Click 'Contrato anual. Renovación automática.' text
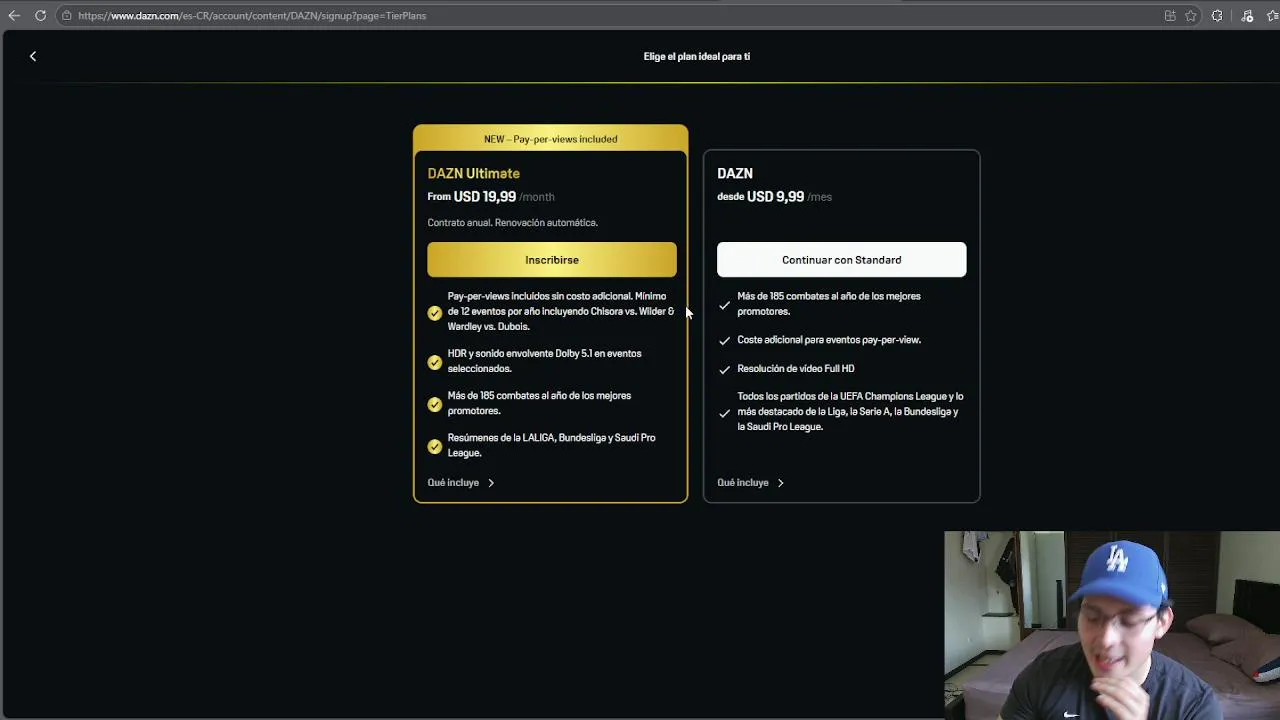 (512, 223)
